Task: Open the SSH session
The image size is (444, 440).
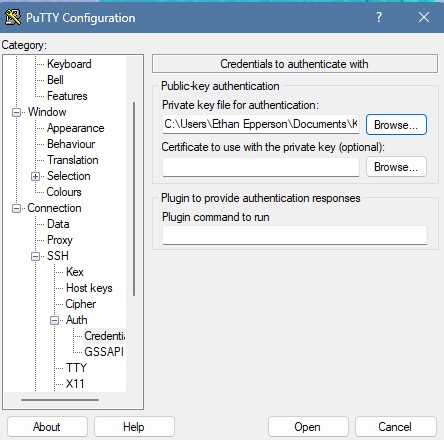Action: pyautogui.click(x=308, y=427)
